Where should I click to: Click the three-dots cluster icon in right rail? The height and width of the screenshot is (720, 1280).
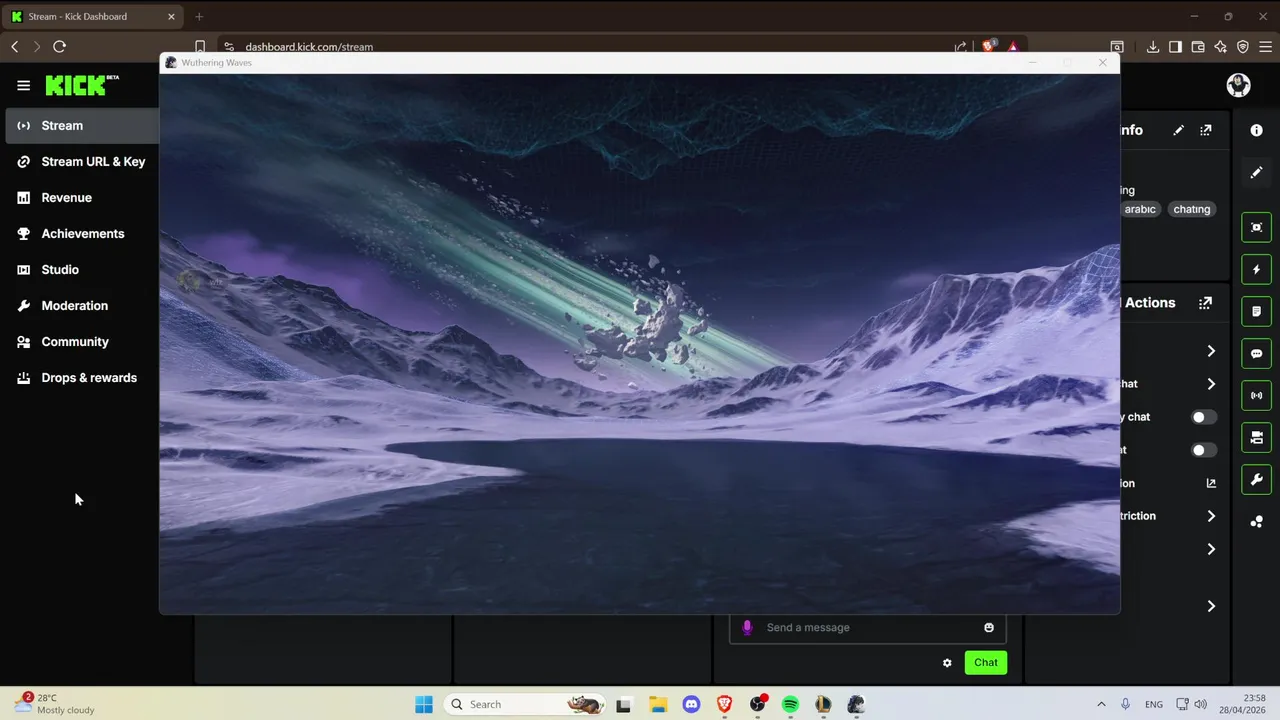(x=1257, y=522)
